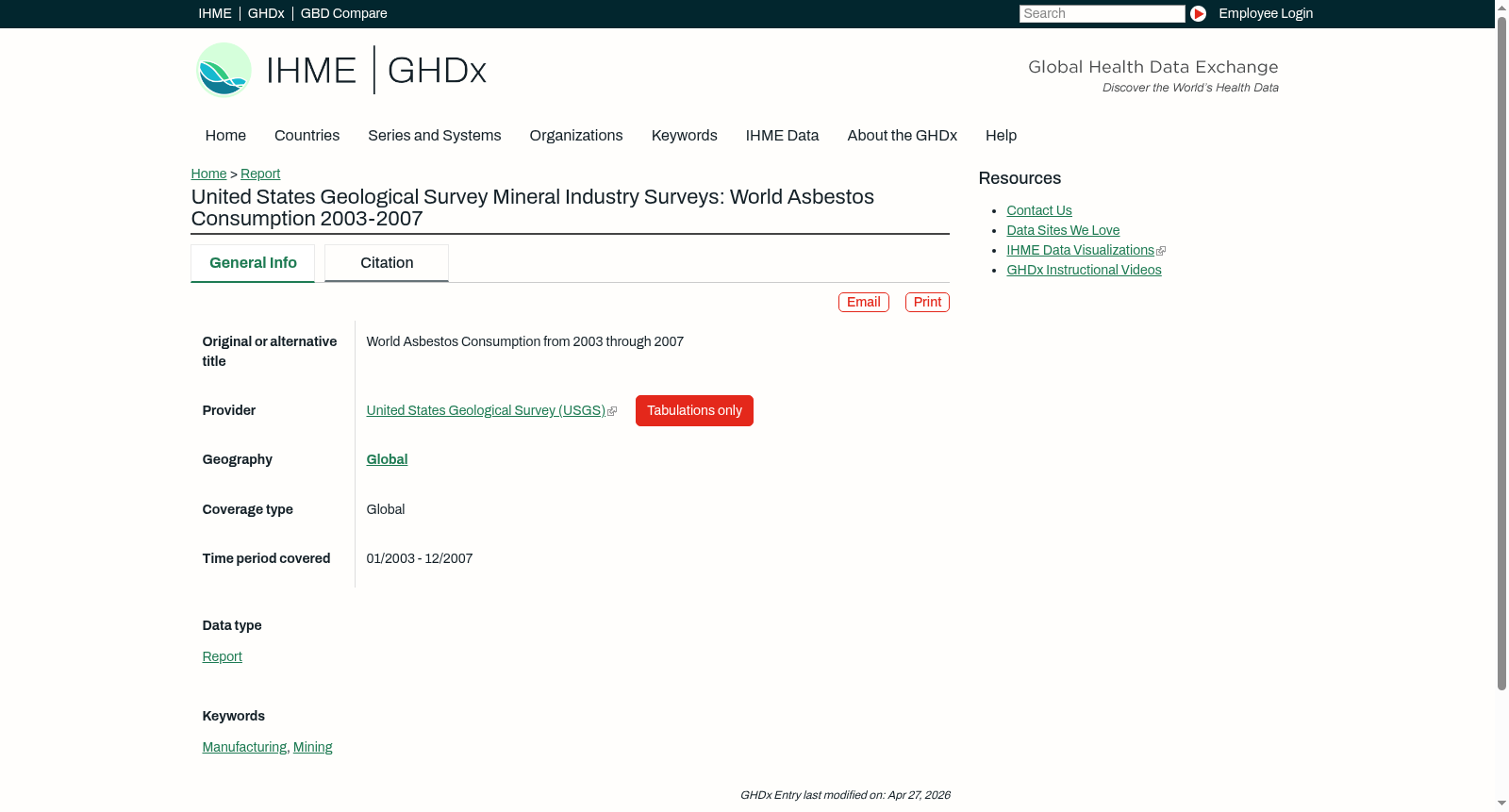
Task: Click the Tabulations only red button
Action: 694,410
